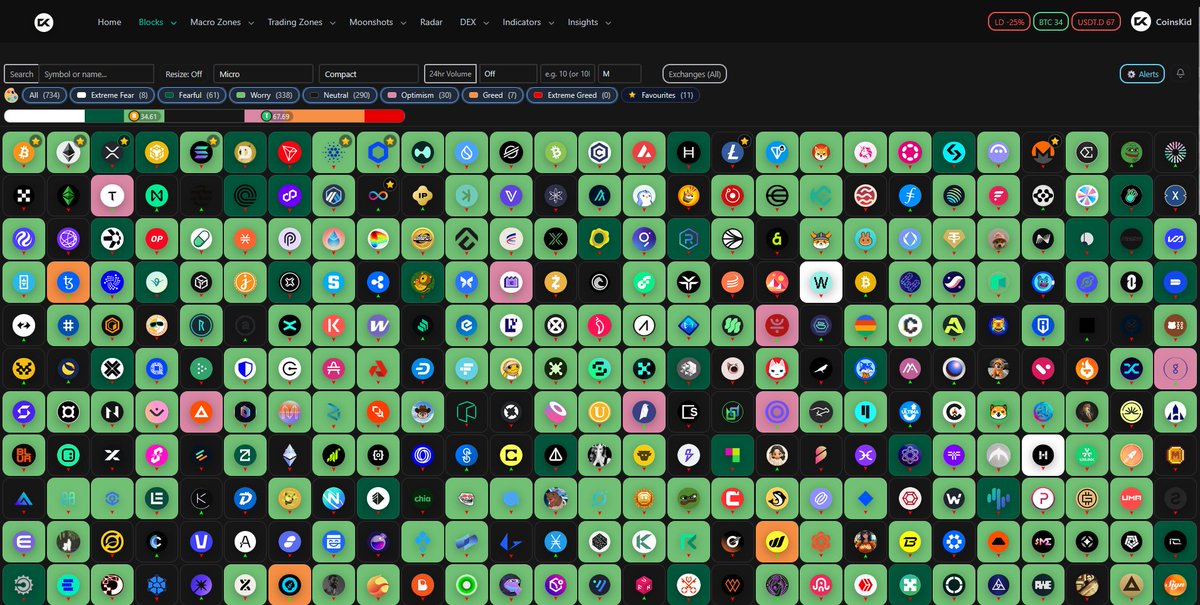The width and height of the screenshot is (1200, 605).
Task: Open the Bitcoin coin block
Action: 22,153
